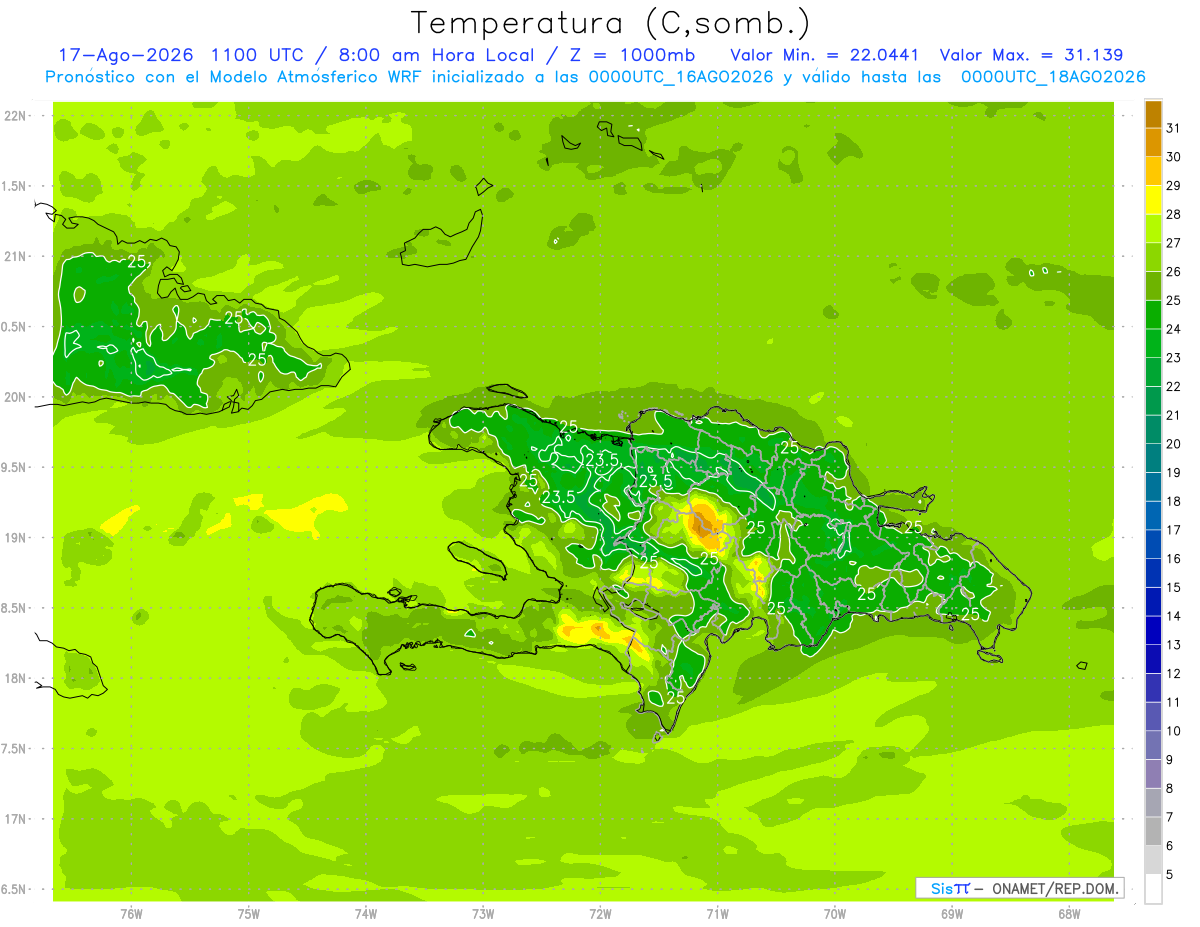This screenshot has width=1200, height=927.
Task: Click the color scale label "23"
Action: 1173,358
